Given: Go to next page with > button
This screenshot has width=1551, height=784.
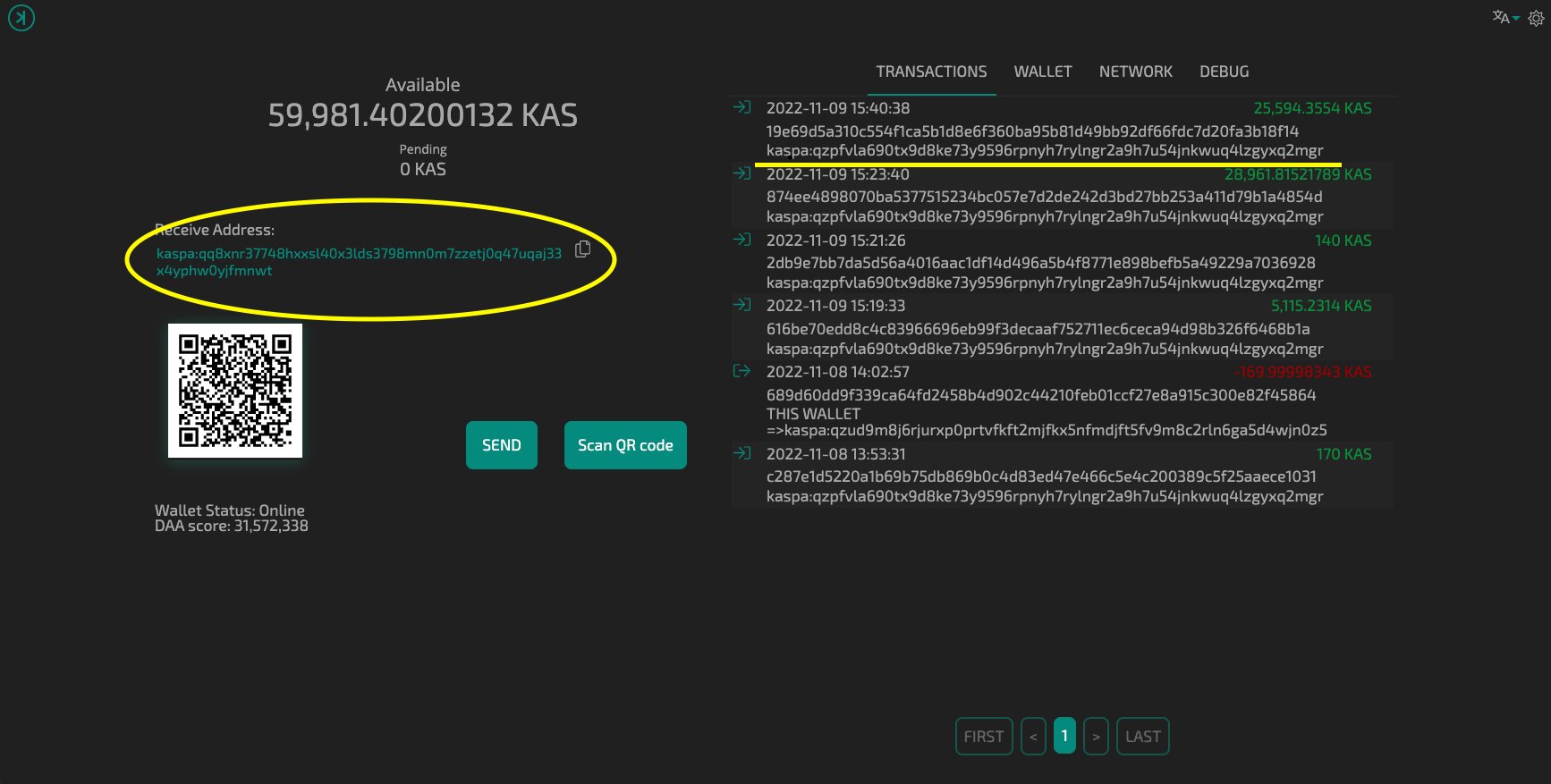Looking at the screenshot, I should coord(1096,737).
